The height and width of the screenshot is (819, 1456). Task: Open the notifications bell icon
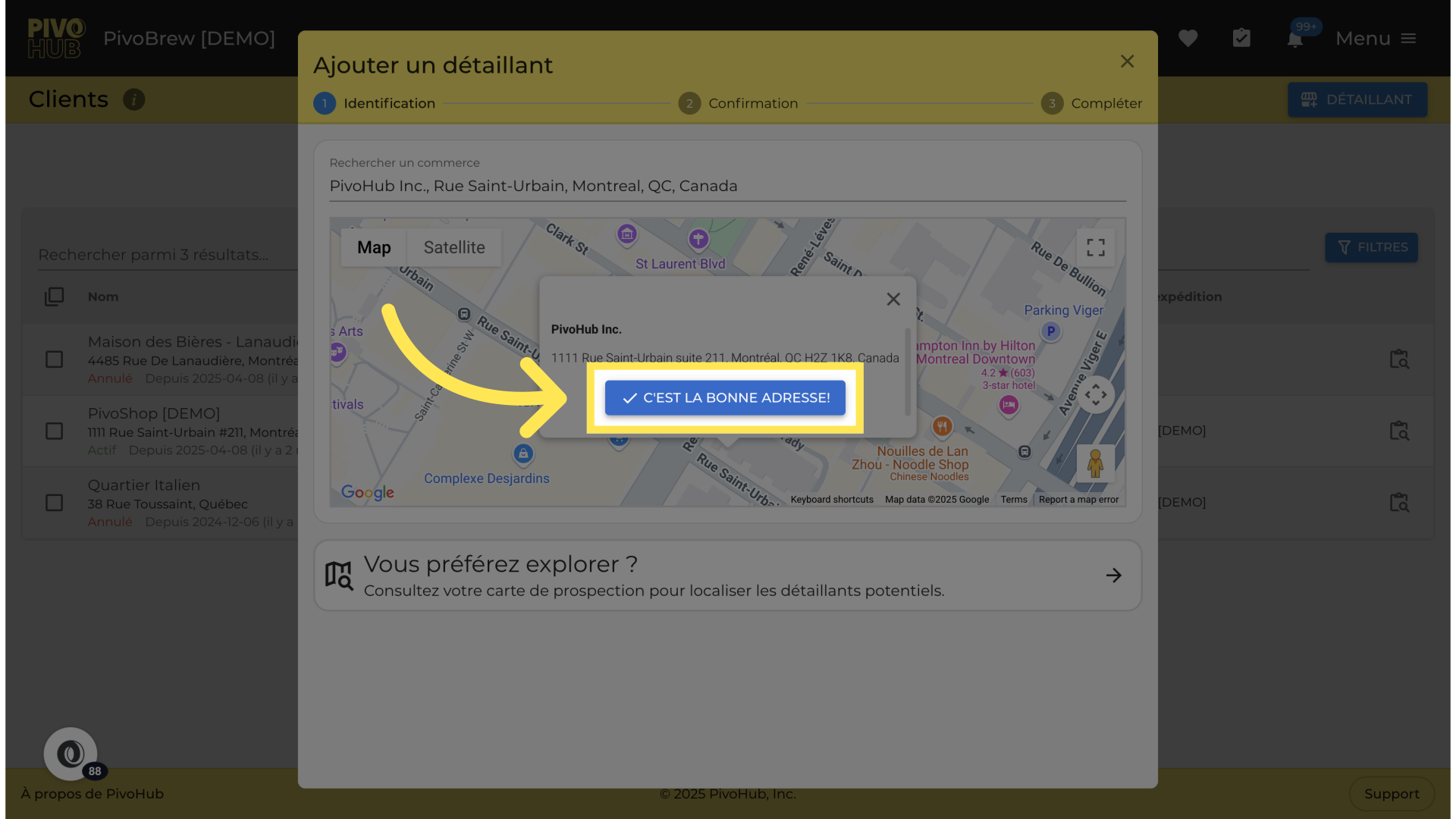pos(1294,39)
